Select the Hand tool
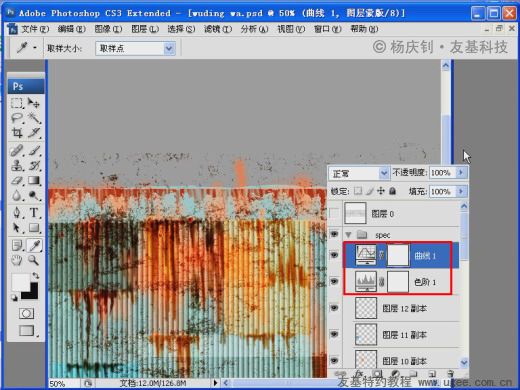Image resolution: width=520 pixels, height=390 pixels. (x=17, y=260)
